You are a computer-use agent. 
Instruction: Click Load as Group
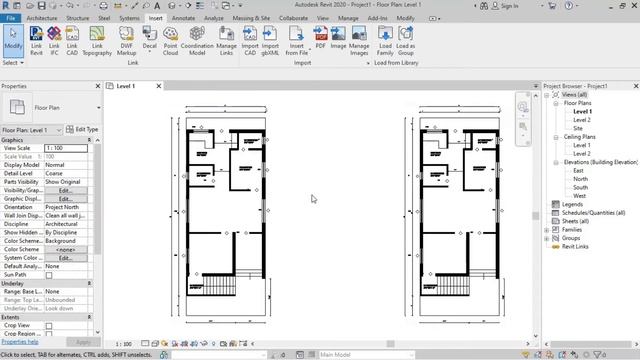click(405, 41)
